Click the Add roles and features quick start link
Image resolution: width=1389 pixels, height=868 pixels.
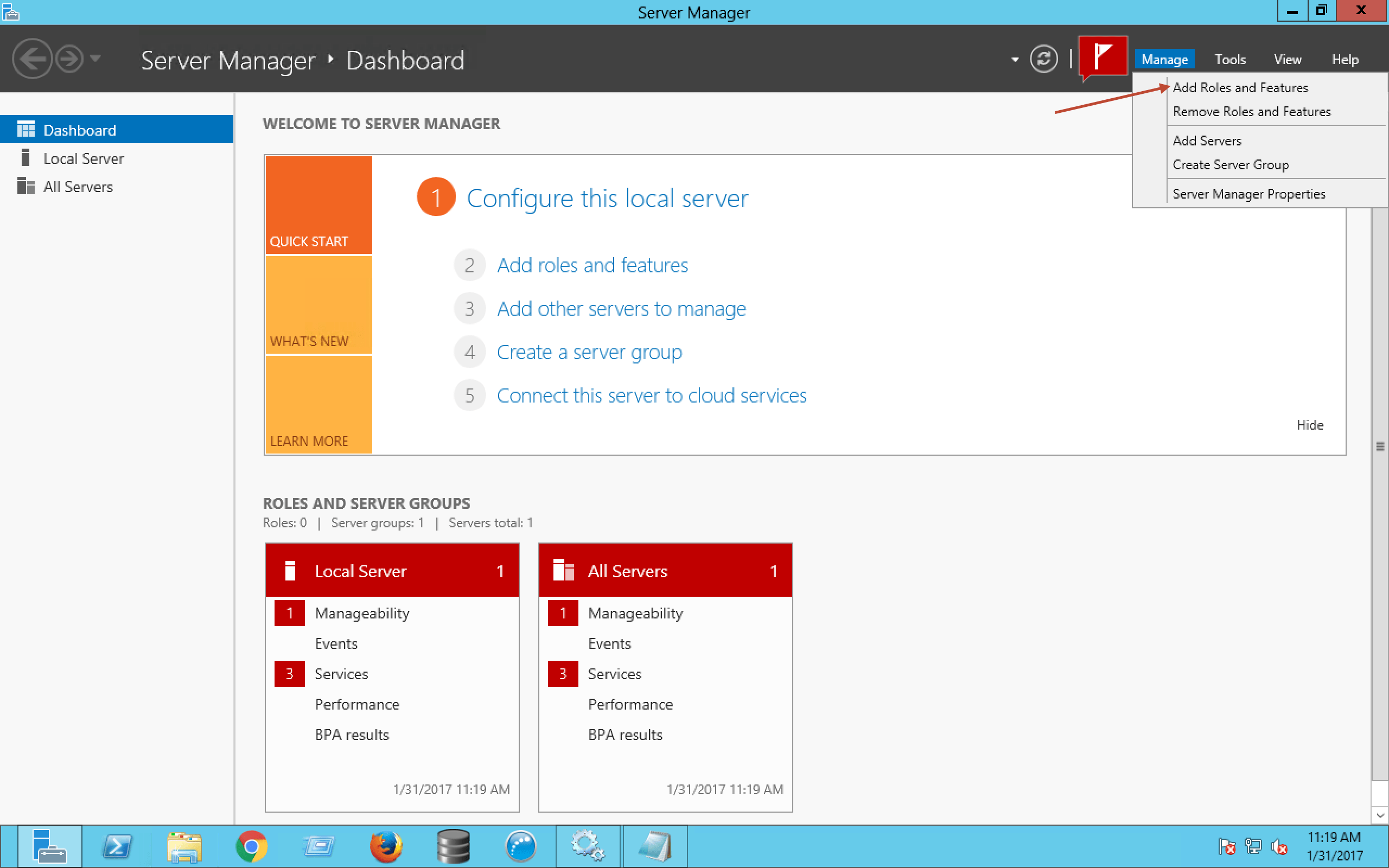[592, 265]
